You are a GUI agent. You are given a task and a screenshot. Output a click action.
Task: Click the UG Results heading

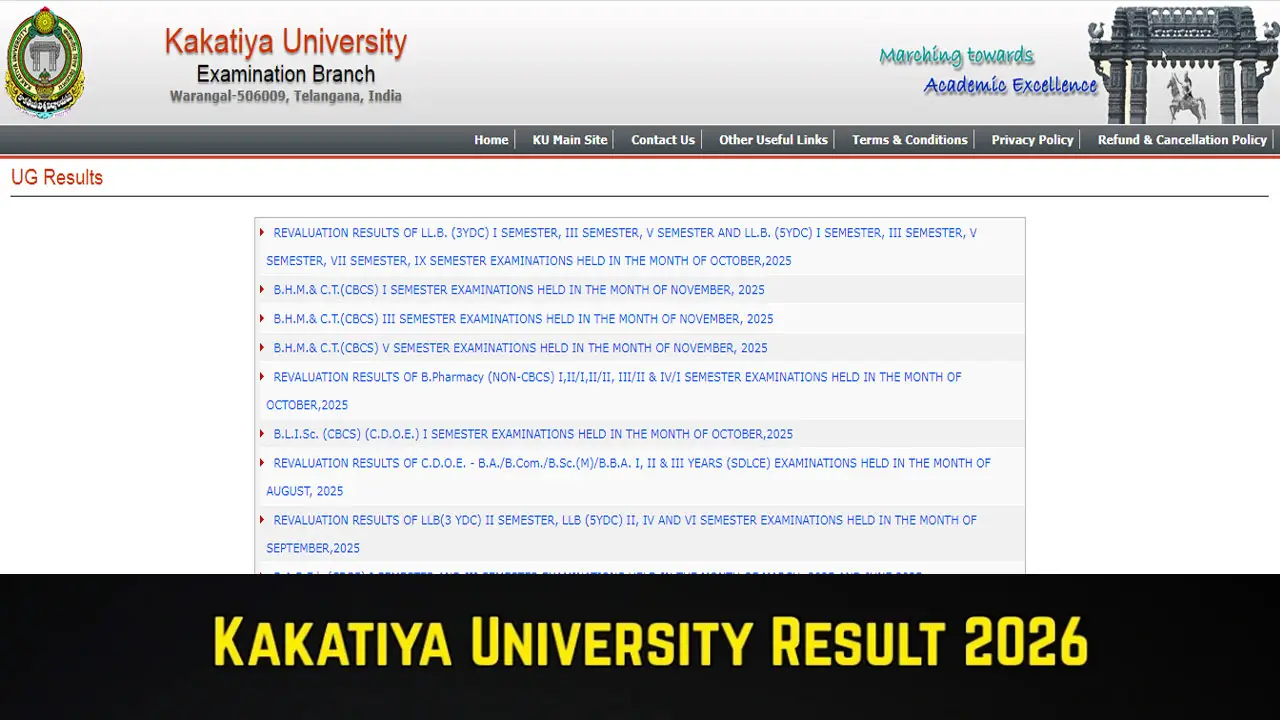point(57,177)
